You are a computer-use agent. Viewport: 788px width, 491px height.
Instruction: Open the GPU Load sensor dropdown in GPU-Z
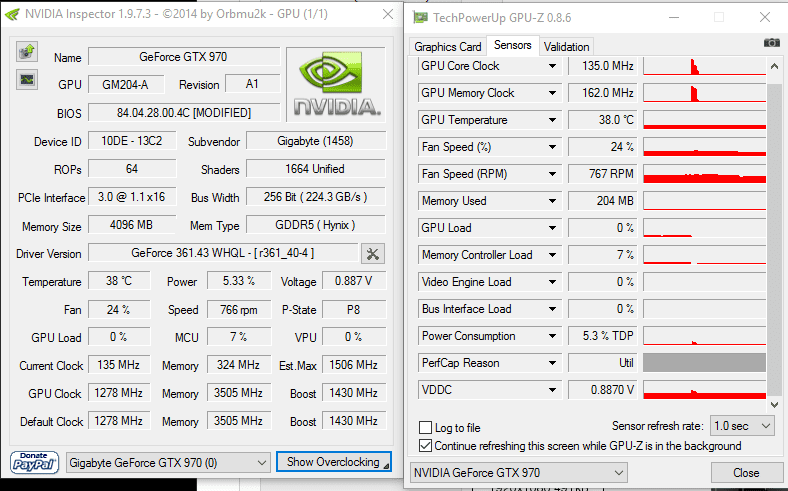click(x=552, y=228)
